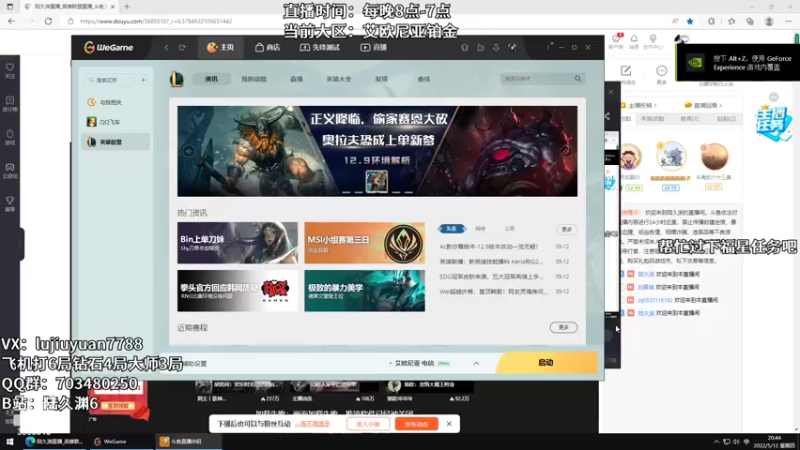The image size is (800, 450).
Task: Select 英雄联盟 in WeGame sidebar
Action: (x=115, y=142)
